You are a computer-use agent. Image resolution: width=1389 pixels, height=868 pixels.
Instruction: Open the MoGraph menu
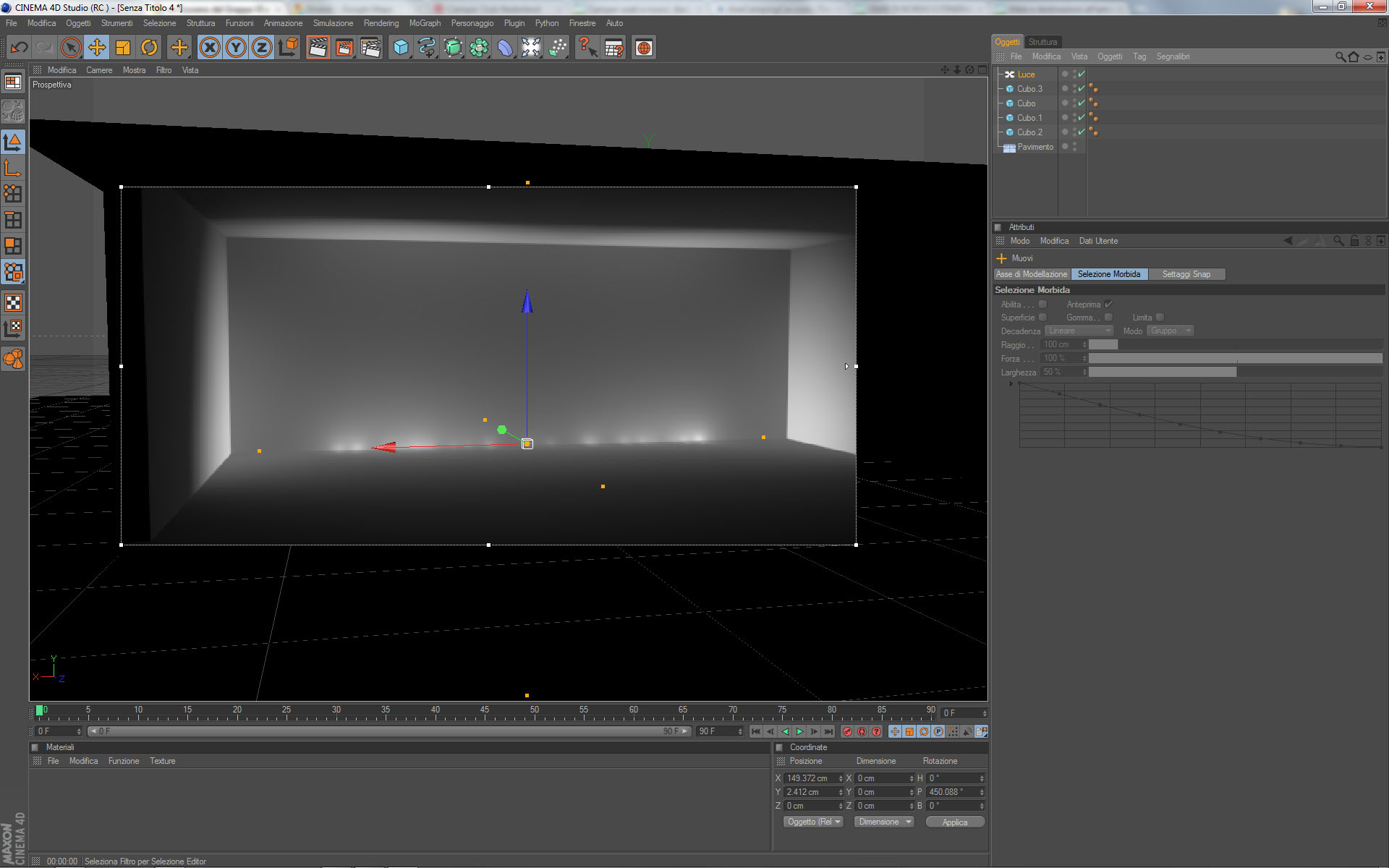tap(425, 23)
